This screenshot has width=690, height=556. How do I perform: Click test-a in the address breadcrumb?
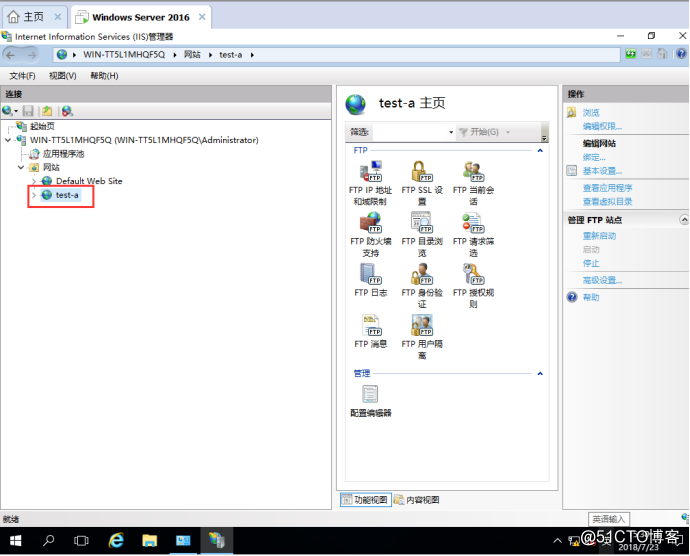pos(231,55)
